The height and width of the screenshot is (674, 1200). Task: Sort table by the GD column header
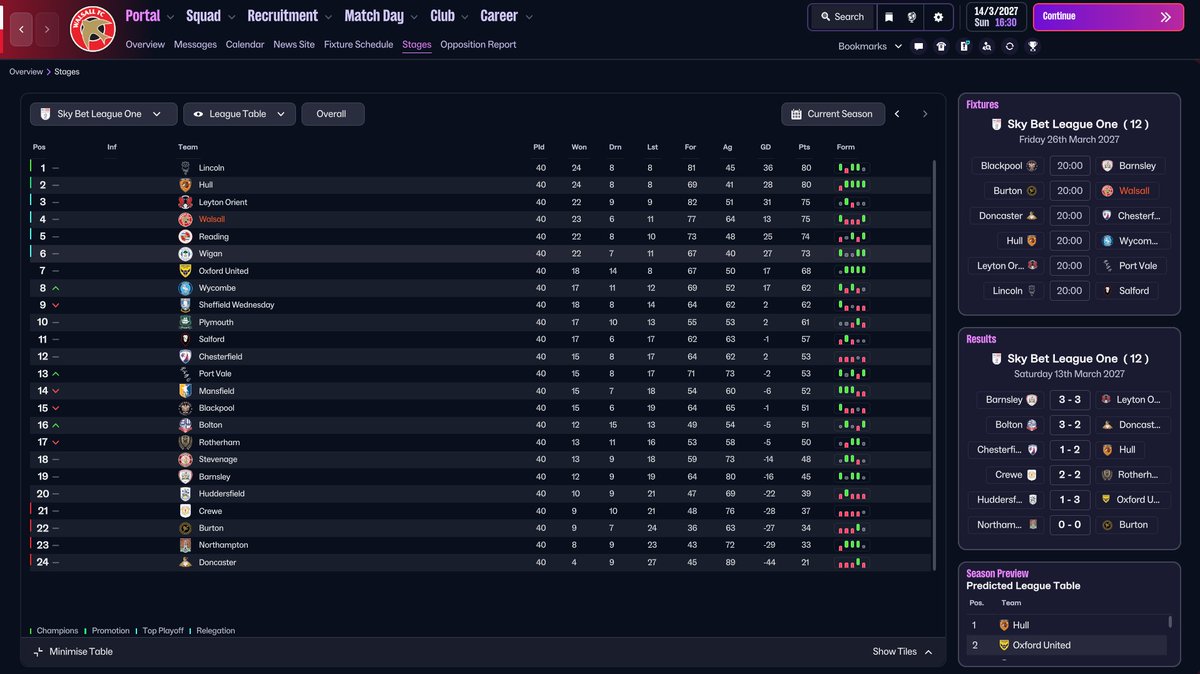click(767, 147)
